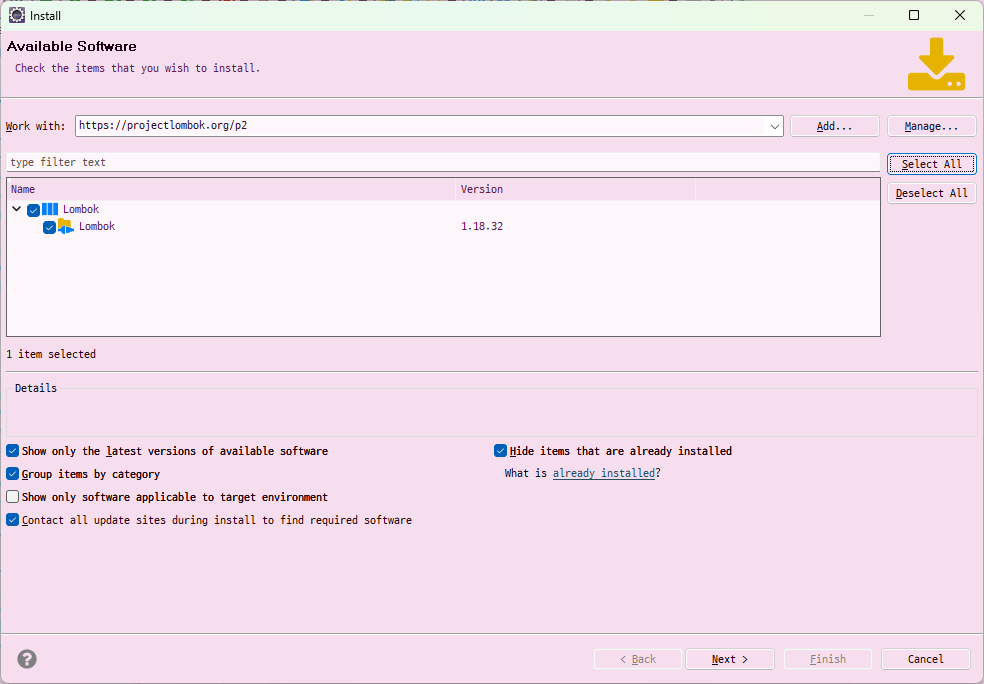984x684 pixels.
Task: Open Manage... software sites button
Action: tap(932, 126)
